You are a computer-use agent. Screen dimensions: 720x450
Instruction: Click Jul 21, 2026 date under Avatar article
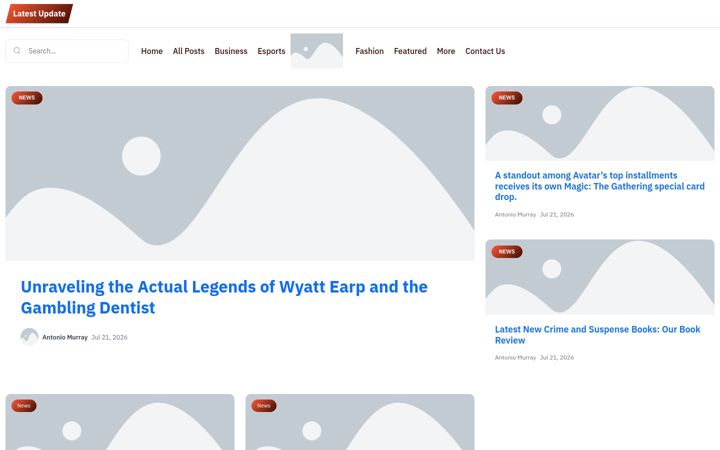click(557, 214)
